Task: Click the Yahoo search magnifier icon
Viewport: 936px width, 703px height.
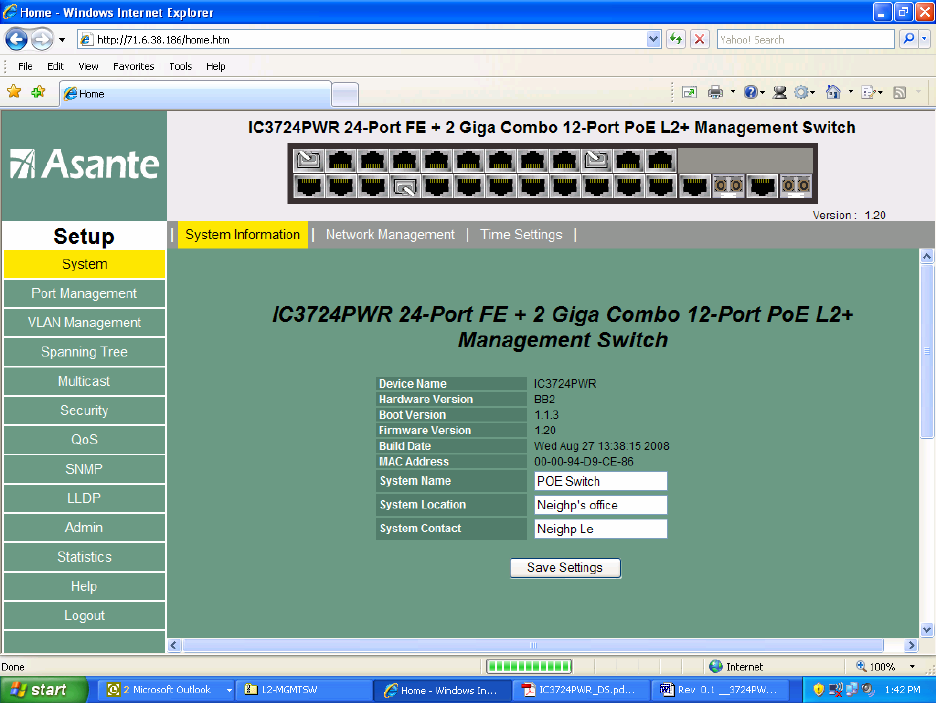Action: pyautogui.click(x=908, y=40)
